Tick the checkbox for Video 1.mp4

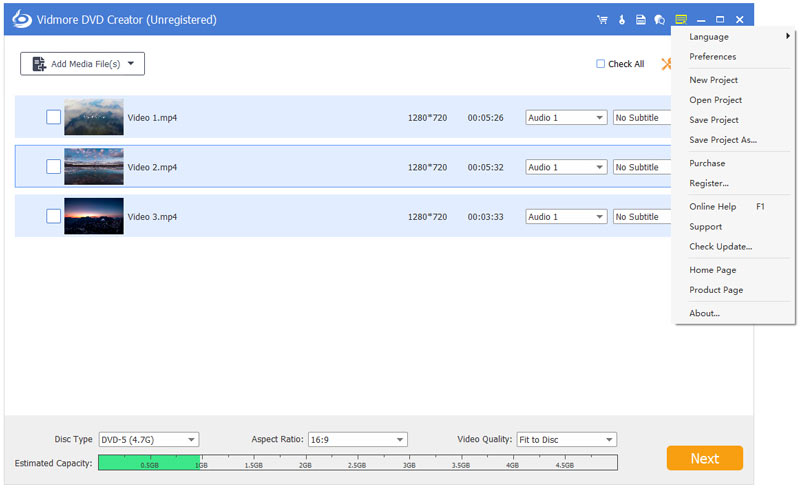click(x=53, y=117)
